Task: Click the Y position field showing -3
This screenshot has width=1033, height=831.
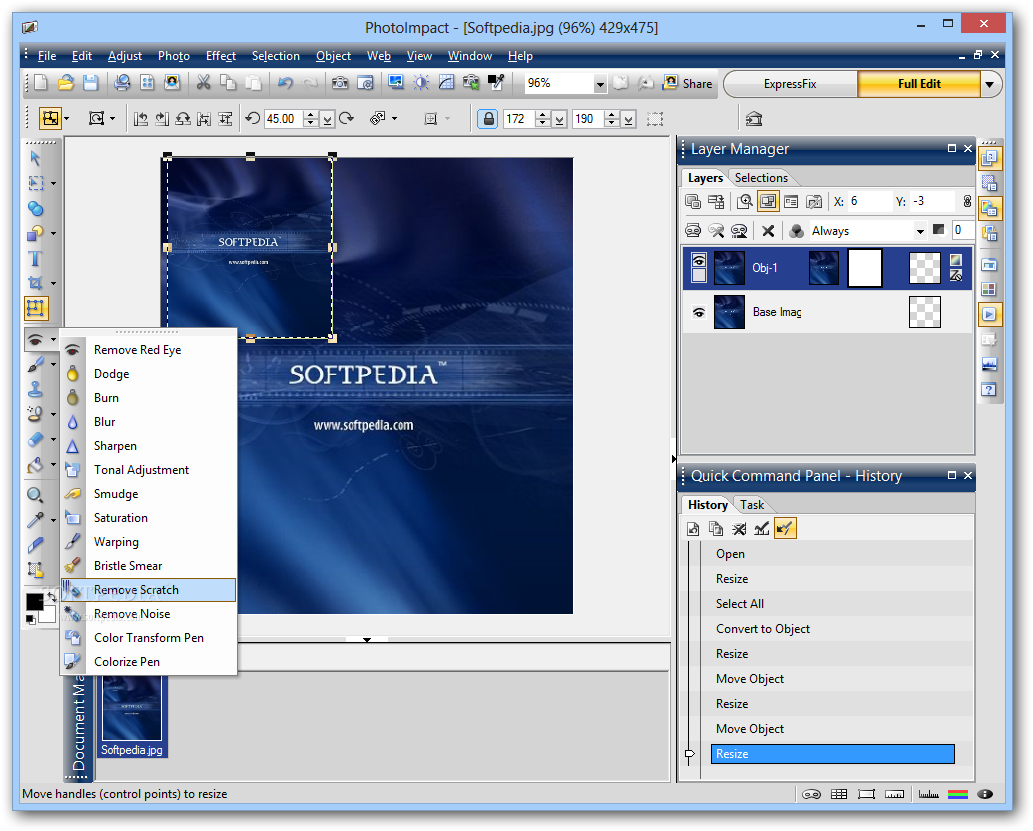Action: click(x=932, y=201)
